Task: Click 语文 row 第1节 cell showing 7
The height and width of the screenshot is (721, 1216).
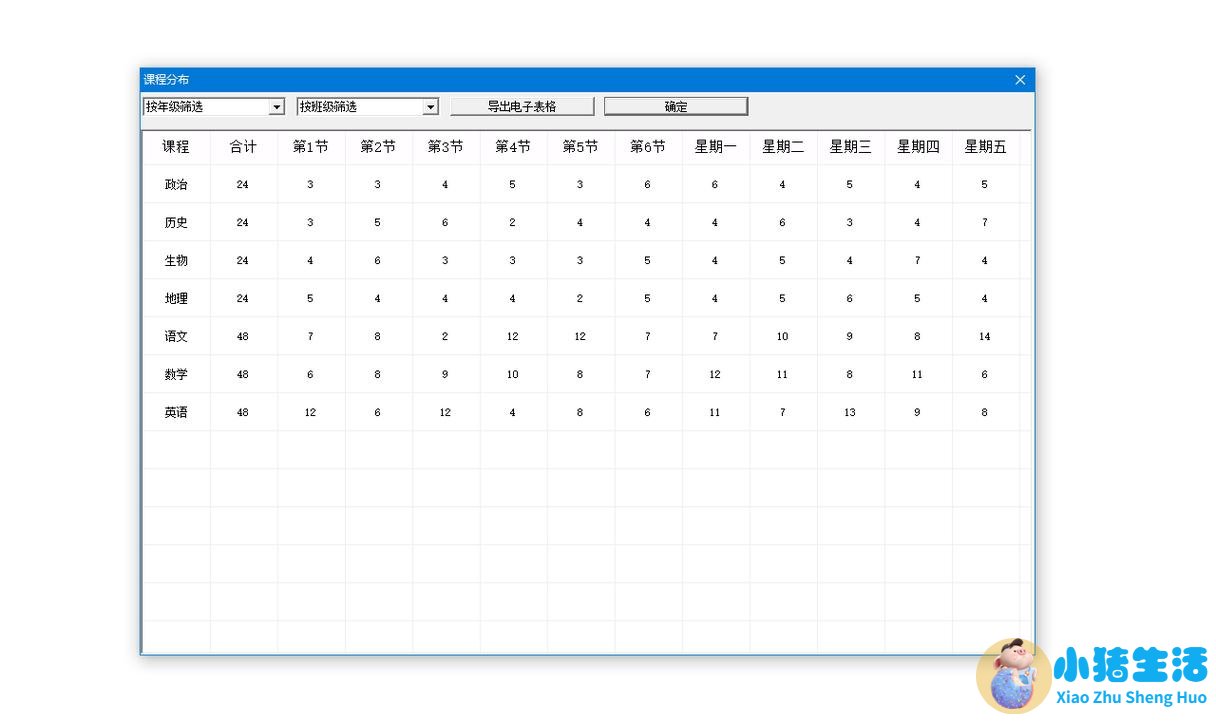Action: tap(310, 337)
